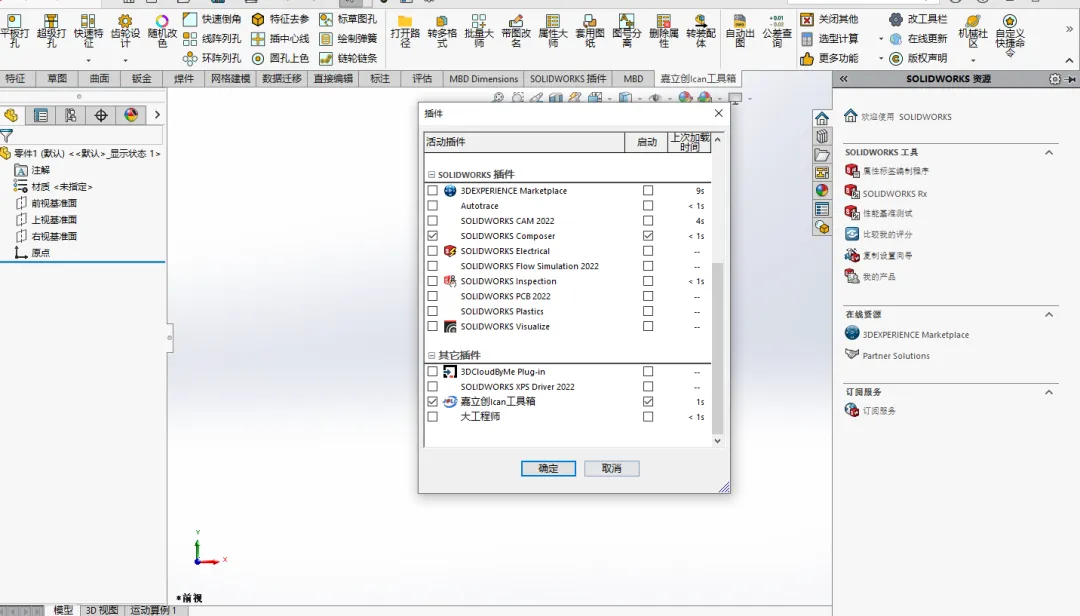This screenshot has width=1080, height=616.
Task: Click the 平板打孔 ribbon icon
Action: click(x=14, y=31)
